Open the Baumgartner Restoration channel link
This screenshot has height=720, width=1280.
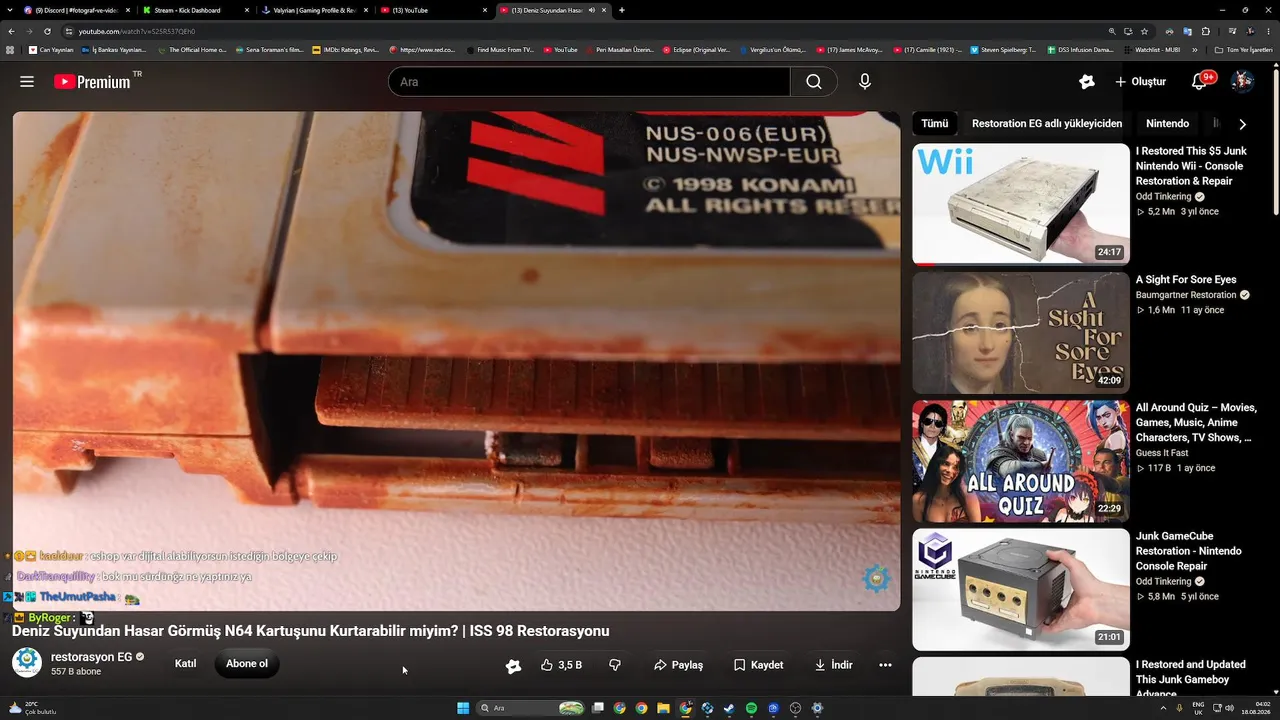[x=1186, y=295]
